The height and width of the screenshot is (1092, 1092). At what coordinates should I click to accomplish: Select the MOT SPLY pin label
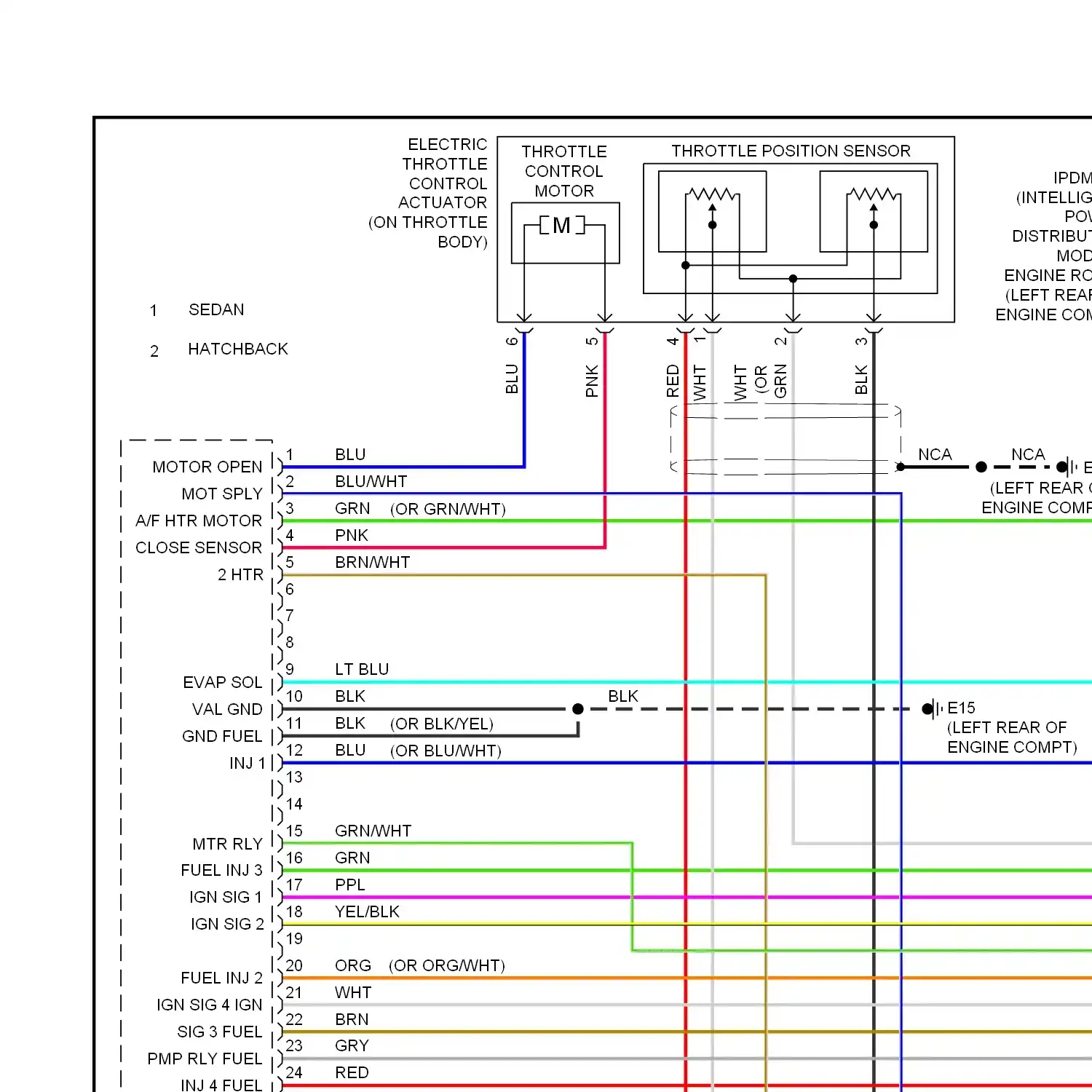tap(222, 494)
